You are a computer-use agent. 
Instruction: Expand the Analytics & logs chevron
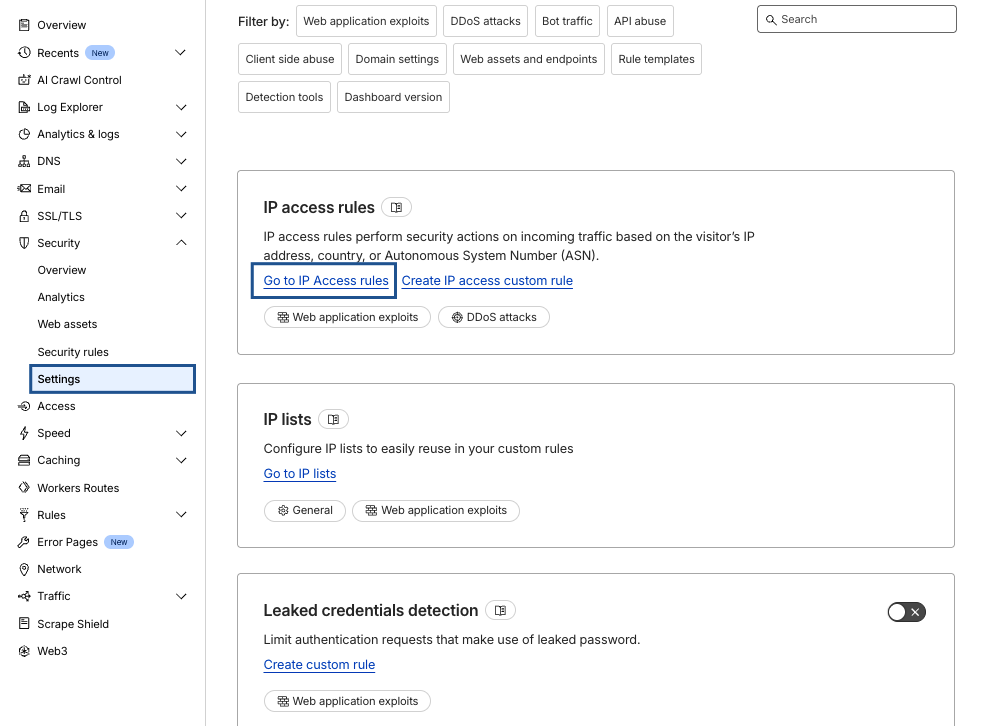(181, 134)
